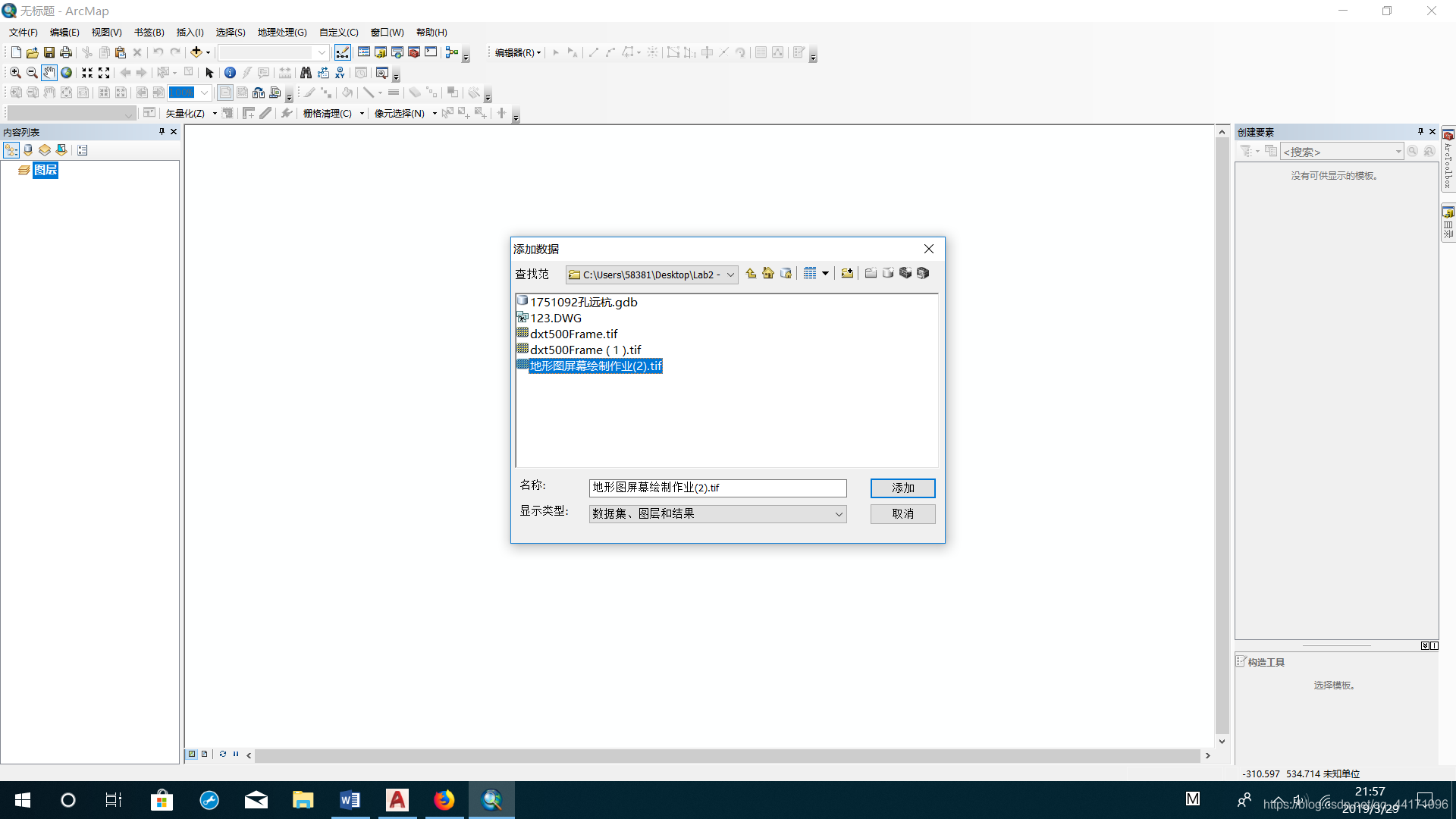Click the Home folder icon in dialog
The width and height of the screenshot is (1456, 819).
click(x=768, y=274)
